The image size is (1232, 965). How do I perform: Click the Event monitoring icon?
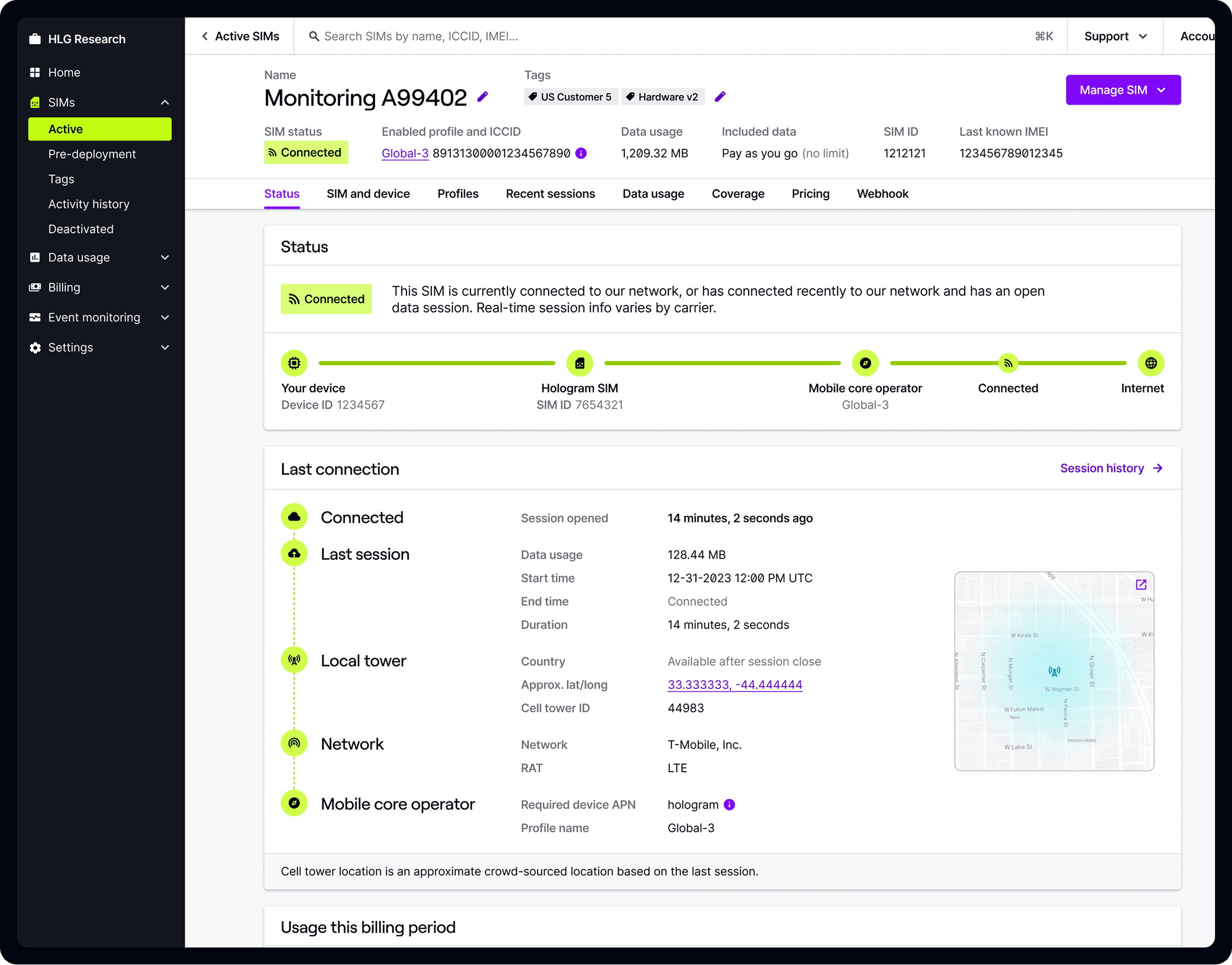(35, 317)
